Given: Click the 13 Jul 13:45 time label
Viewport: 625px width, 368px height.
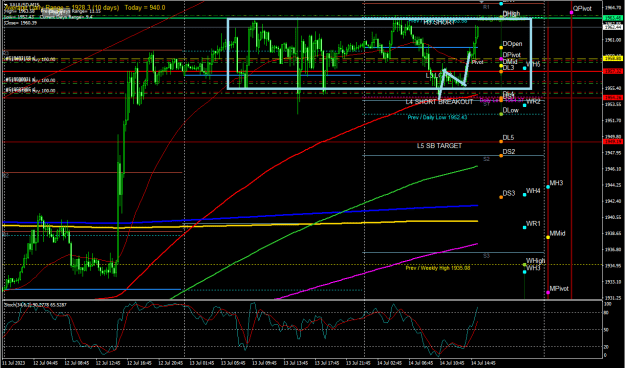Looking at the screenshot, I should coord(296,364).
